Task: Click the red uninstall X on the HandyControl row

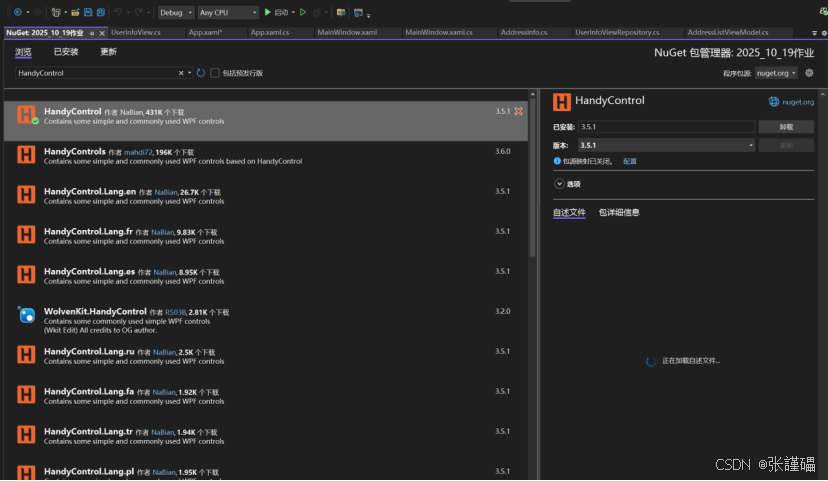Action: [519, 111]
